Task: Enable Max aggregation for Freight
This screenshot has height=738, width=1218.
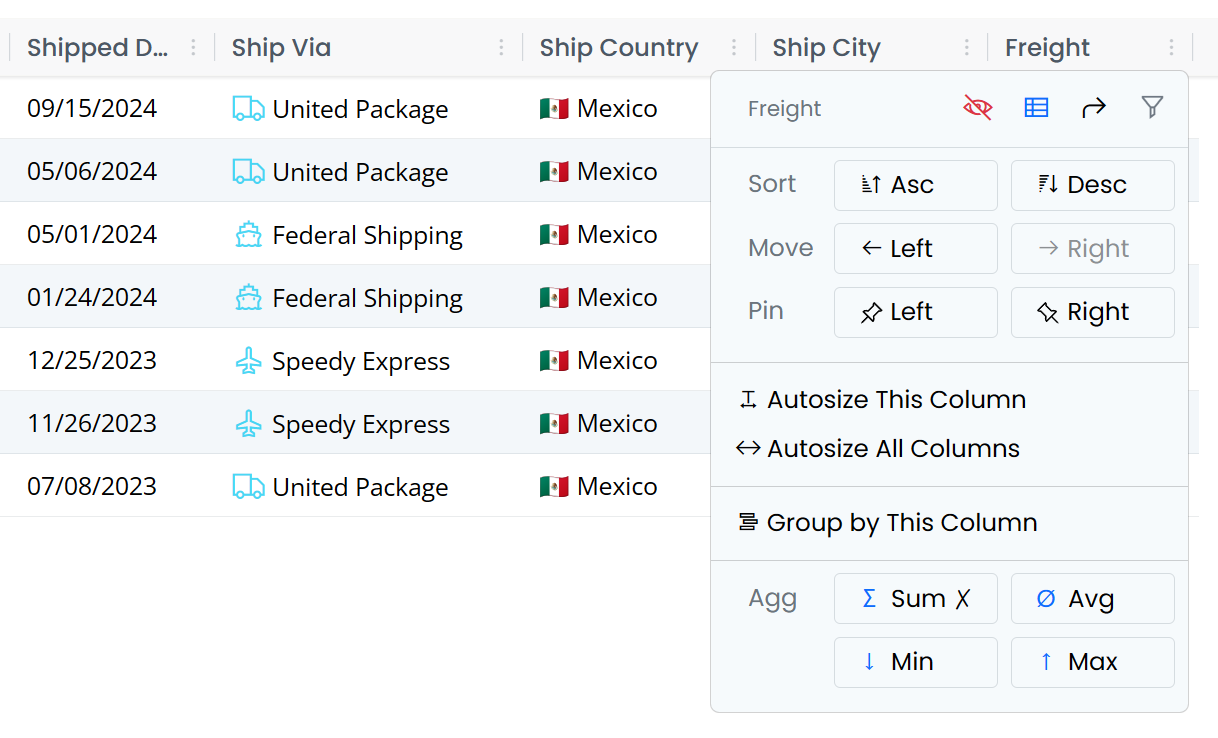Action: [1092, 662]
